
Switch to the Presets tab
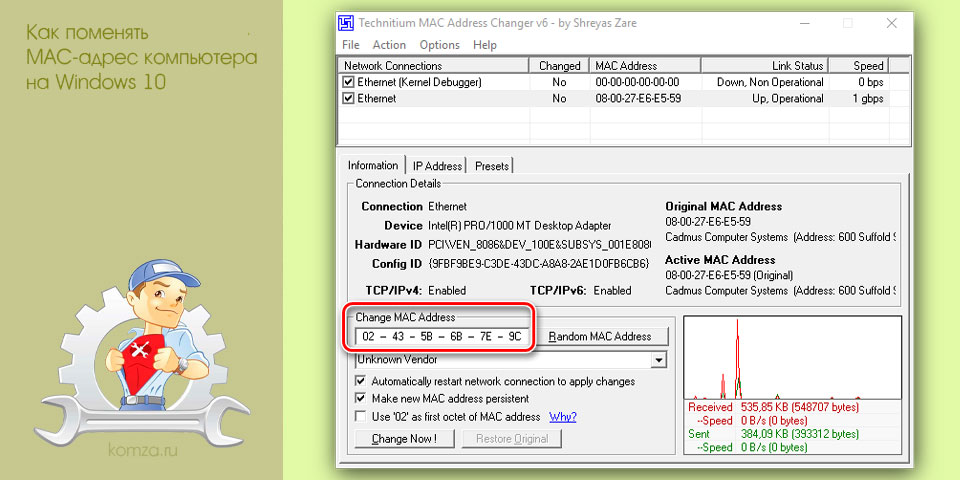[x=492, y=166]
